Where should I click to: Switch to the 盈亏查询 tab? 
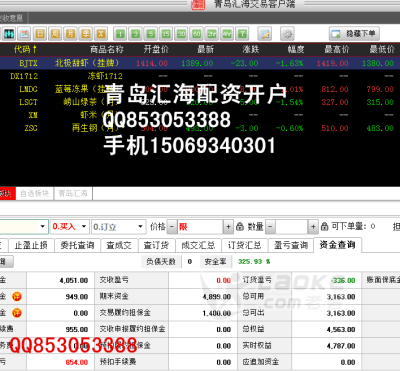tap(291, 245)
